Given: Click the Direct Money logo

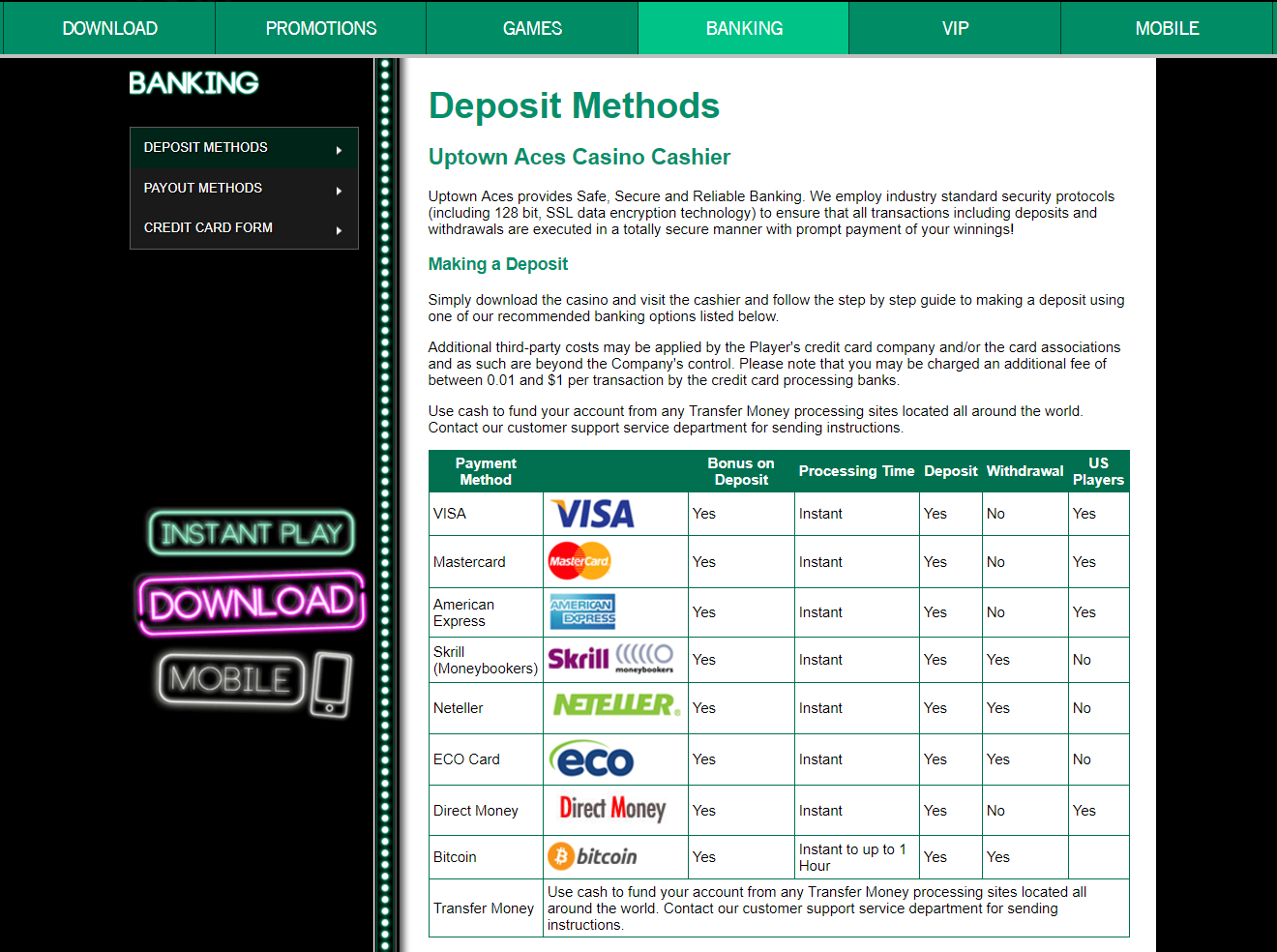Looking at the screenshot, I should point(612,809).
